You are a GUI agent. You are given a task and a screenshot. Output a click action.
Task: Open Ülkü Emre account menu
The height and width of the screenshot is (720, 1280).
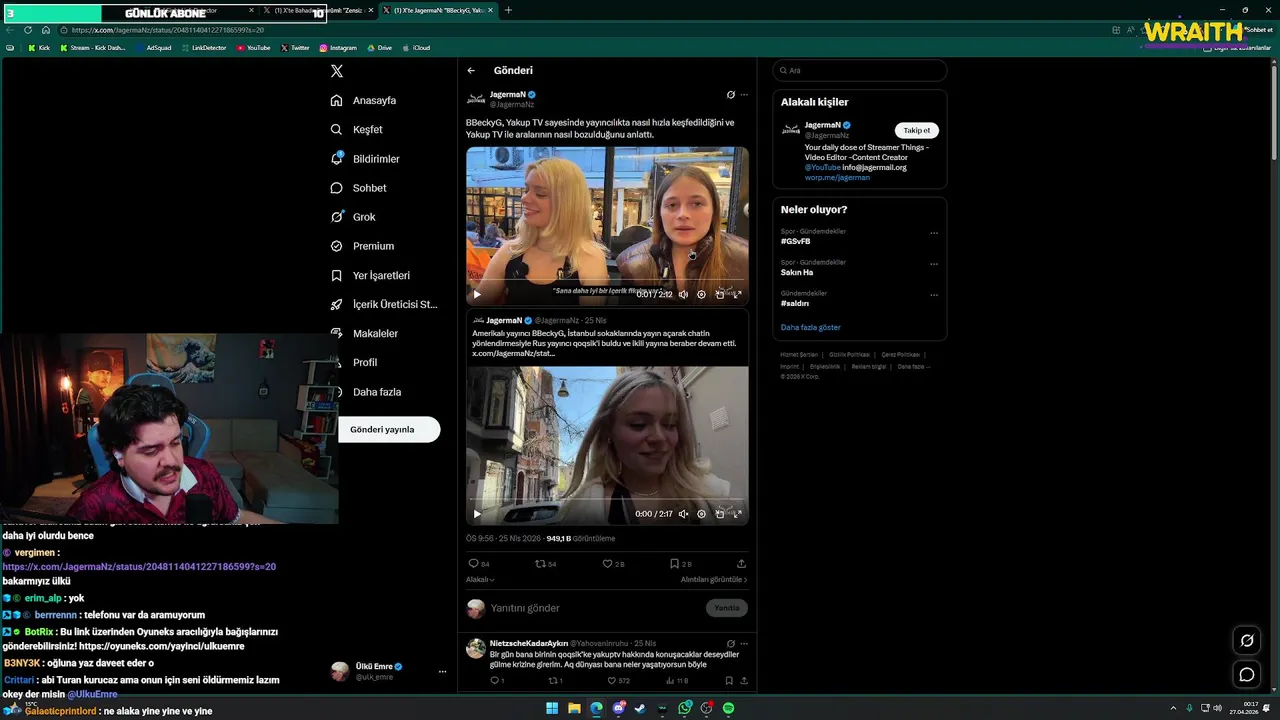point(389,671)
